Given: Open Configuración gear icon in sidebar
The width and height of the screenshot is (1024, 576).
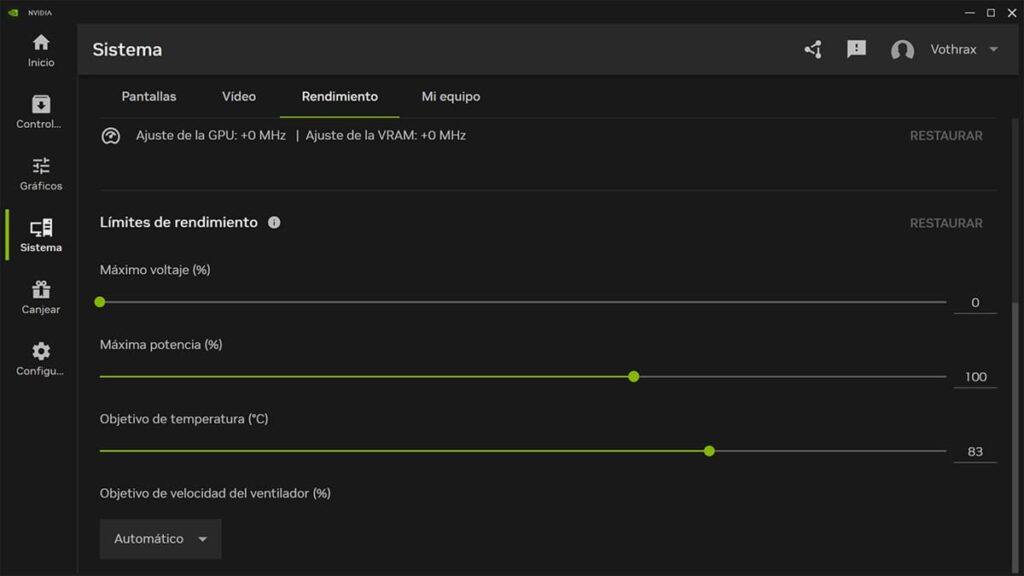Looking at the screenshot, I should point(41,352).
